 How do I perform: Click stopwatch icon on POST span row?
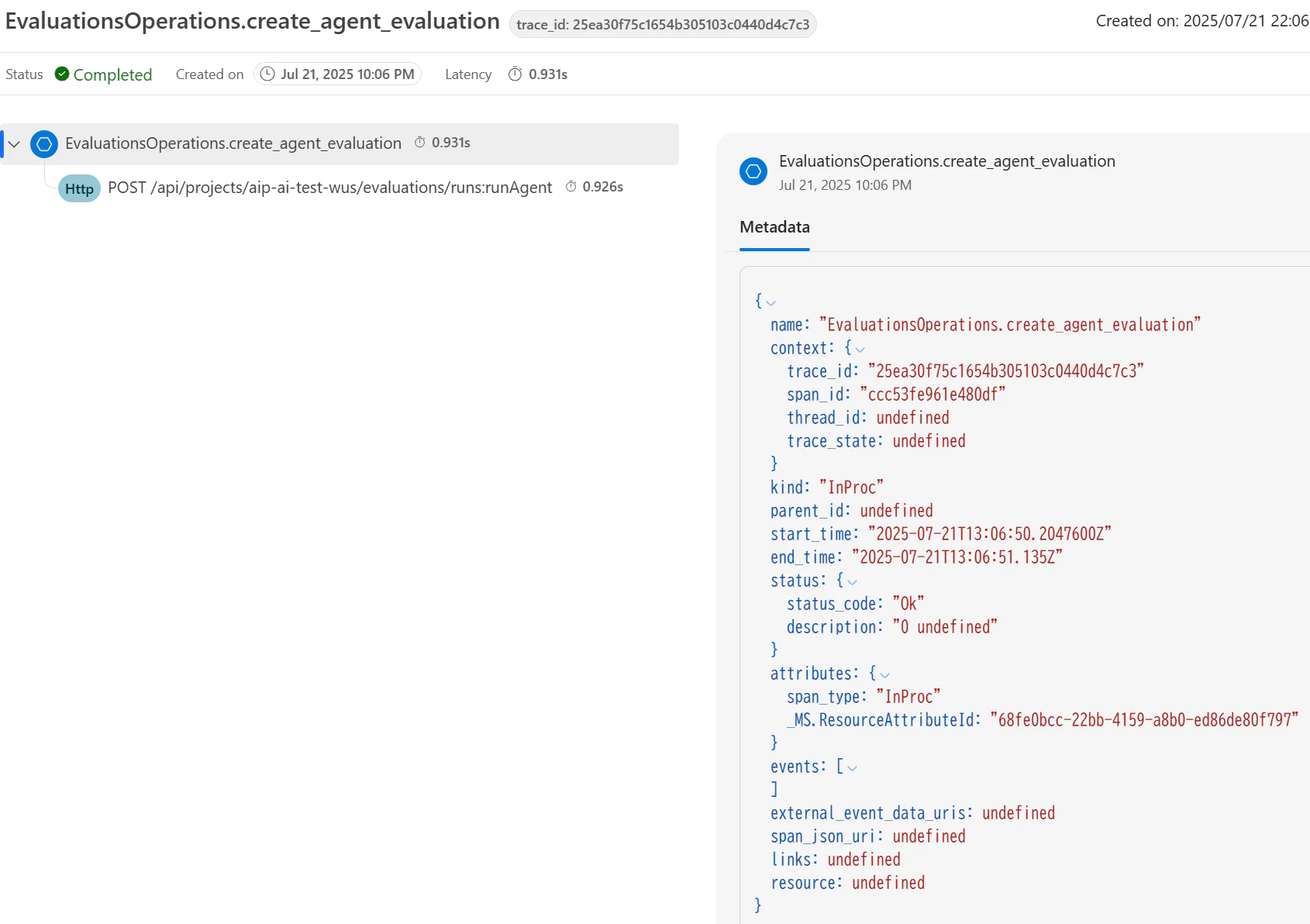(x=571, y=186)
